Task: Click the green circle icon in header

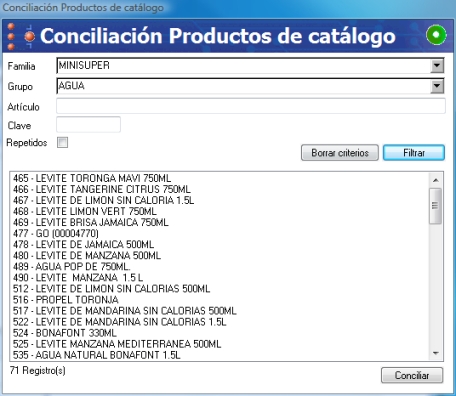Action: (436, 35)
